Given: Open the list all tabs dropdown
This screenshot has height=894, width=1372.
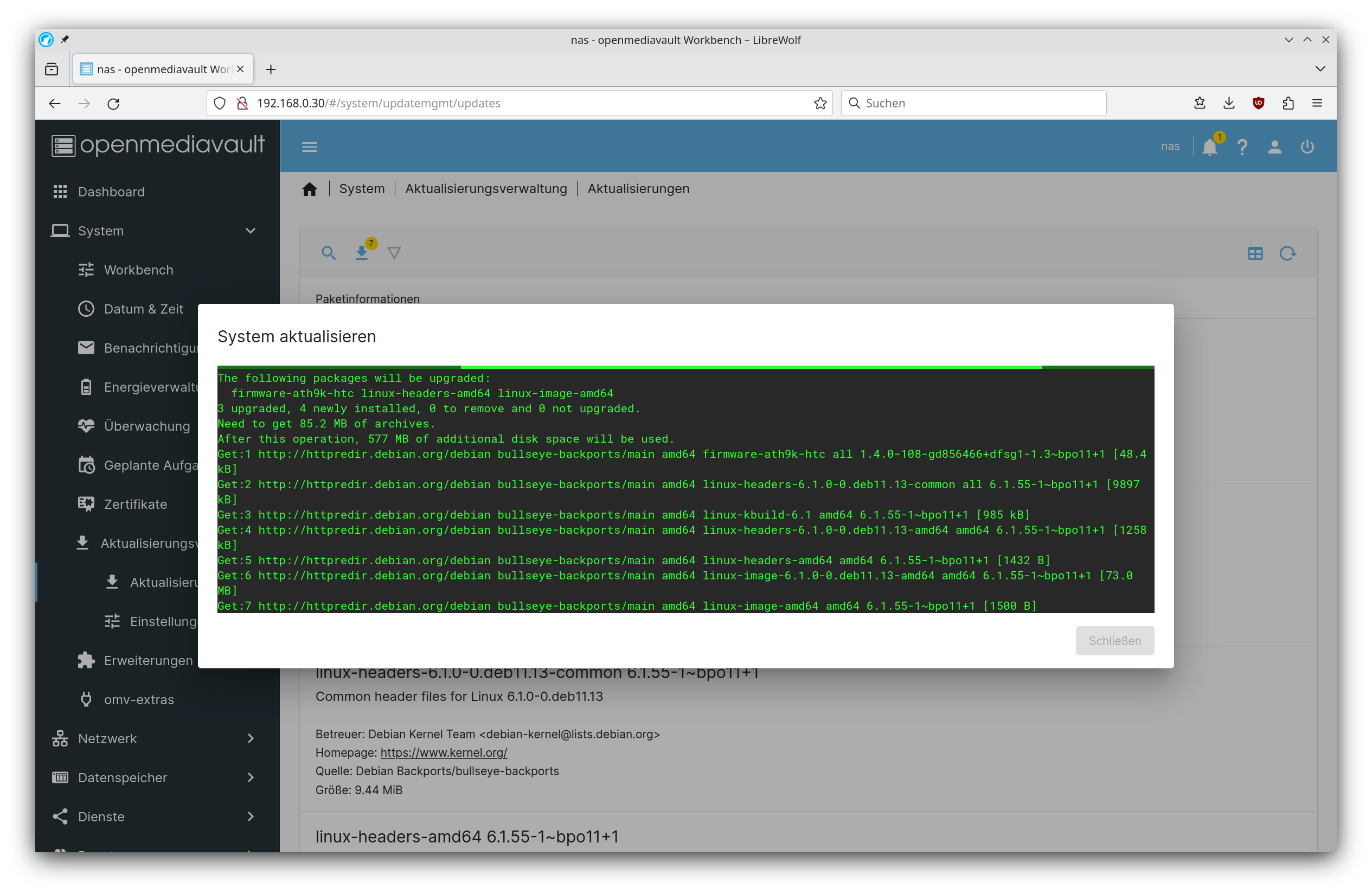Looking at the screenshot, I should [x=1320, y=69].
